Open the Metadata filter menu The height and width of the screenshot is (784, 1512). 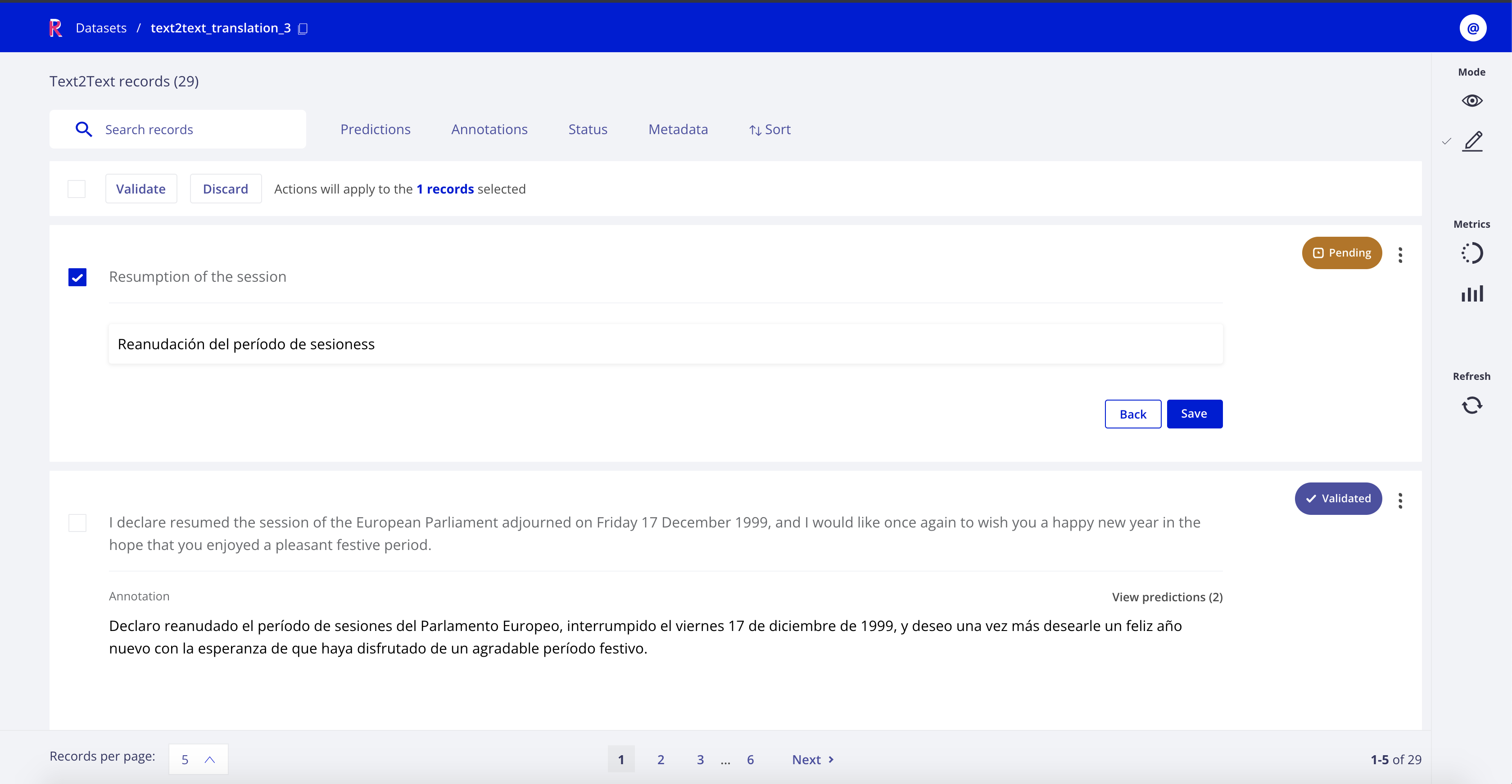click(677, 129)
